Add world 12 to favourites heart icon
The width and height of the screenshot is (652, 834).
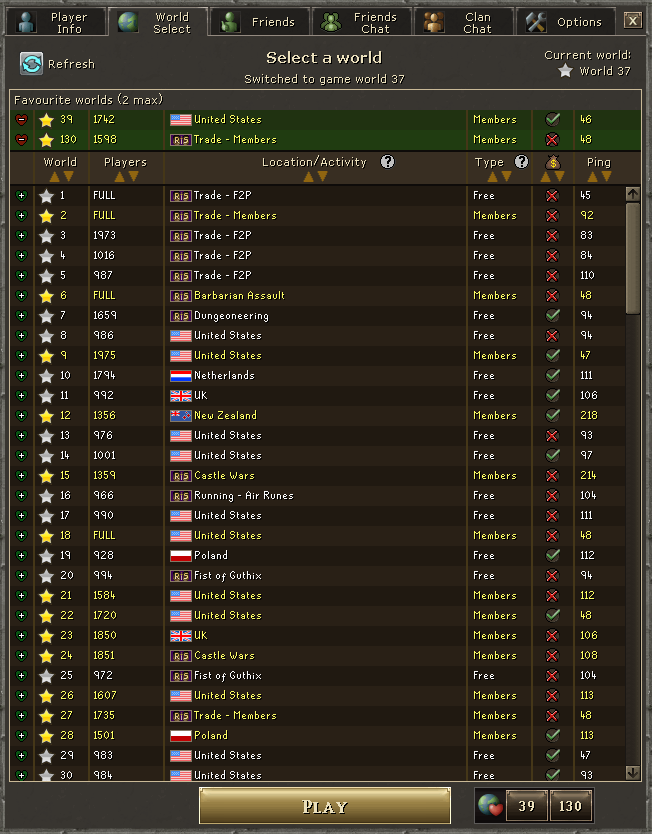point(21,415)
